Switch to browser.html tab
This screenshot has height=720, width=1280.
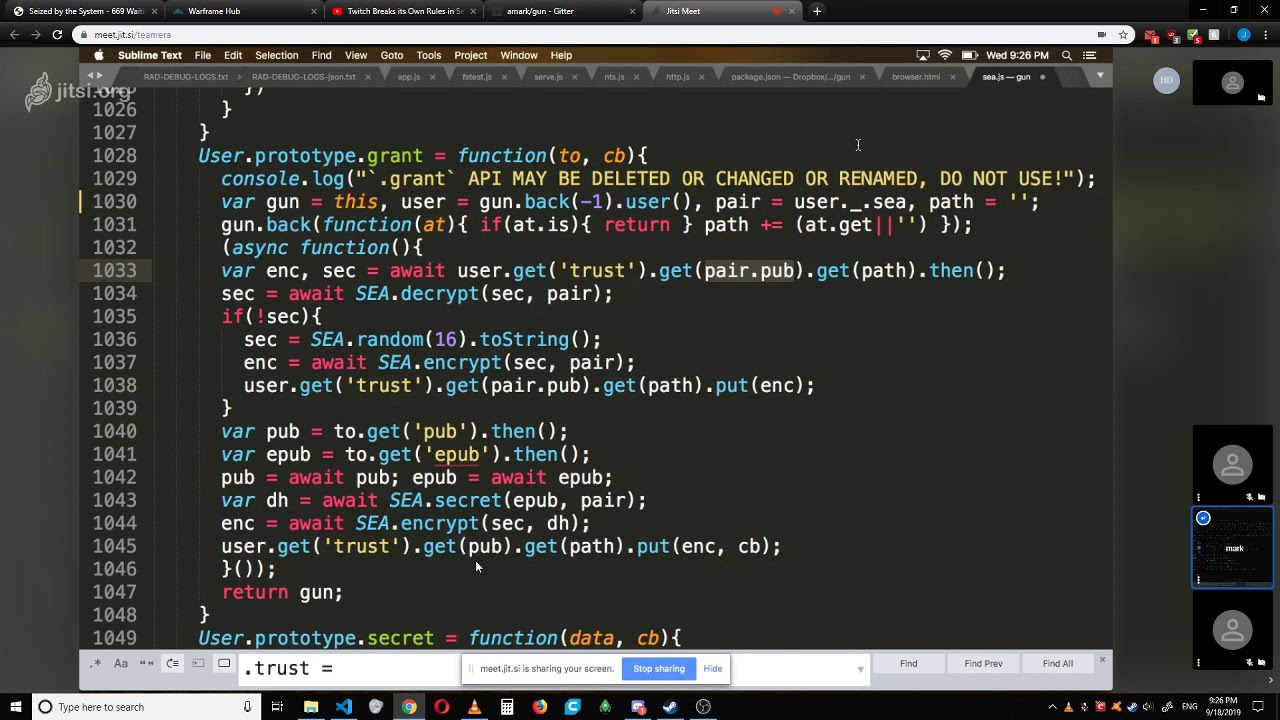[x=916, y=77]
